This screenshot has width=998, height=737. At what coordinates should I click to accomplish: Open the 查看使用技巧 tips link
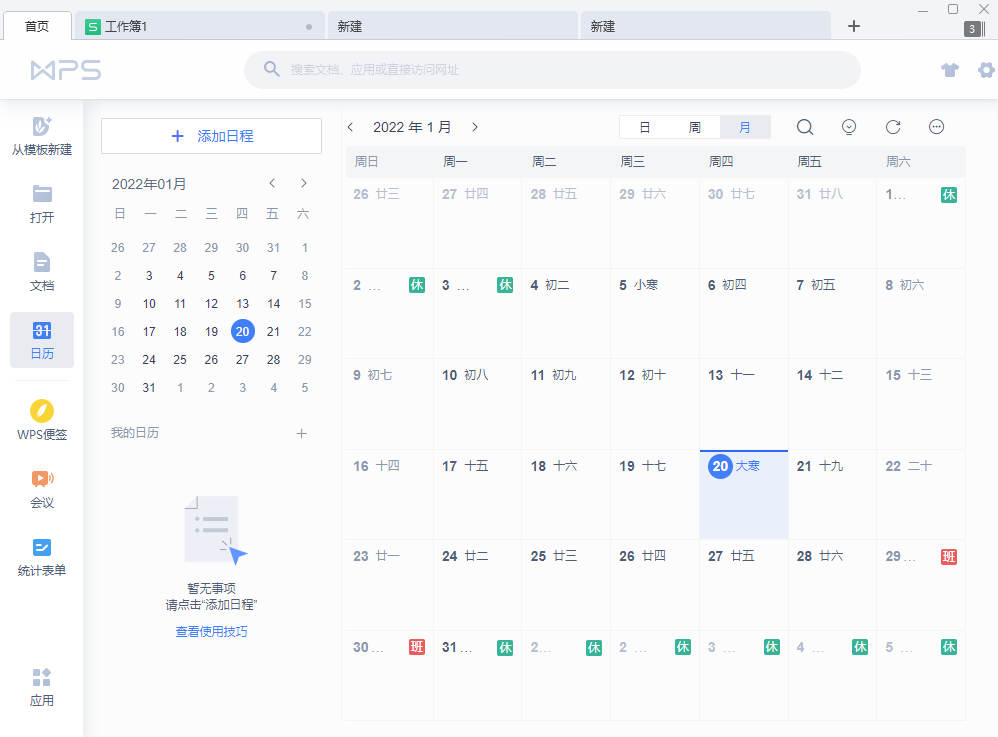211,631
